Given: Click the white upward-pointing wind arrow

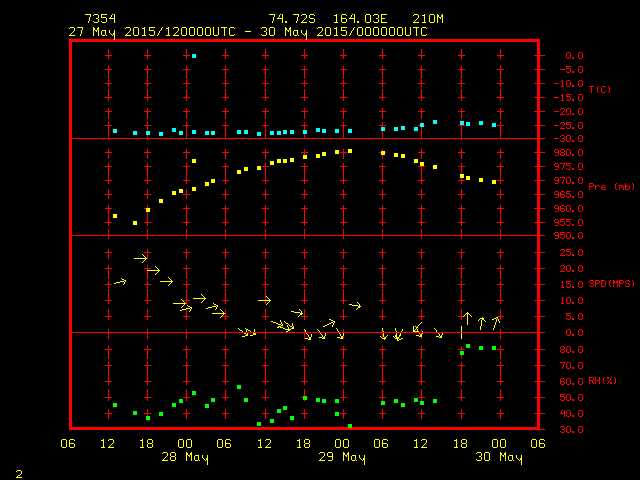Looking at the screenshot, I should [x=467, y=318].
